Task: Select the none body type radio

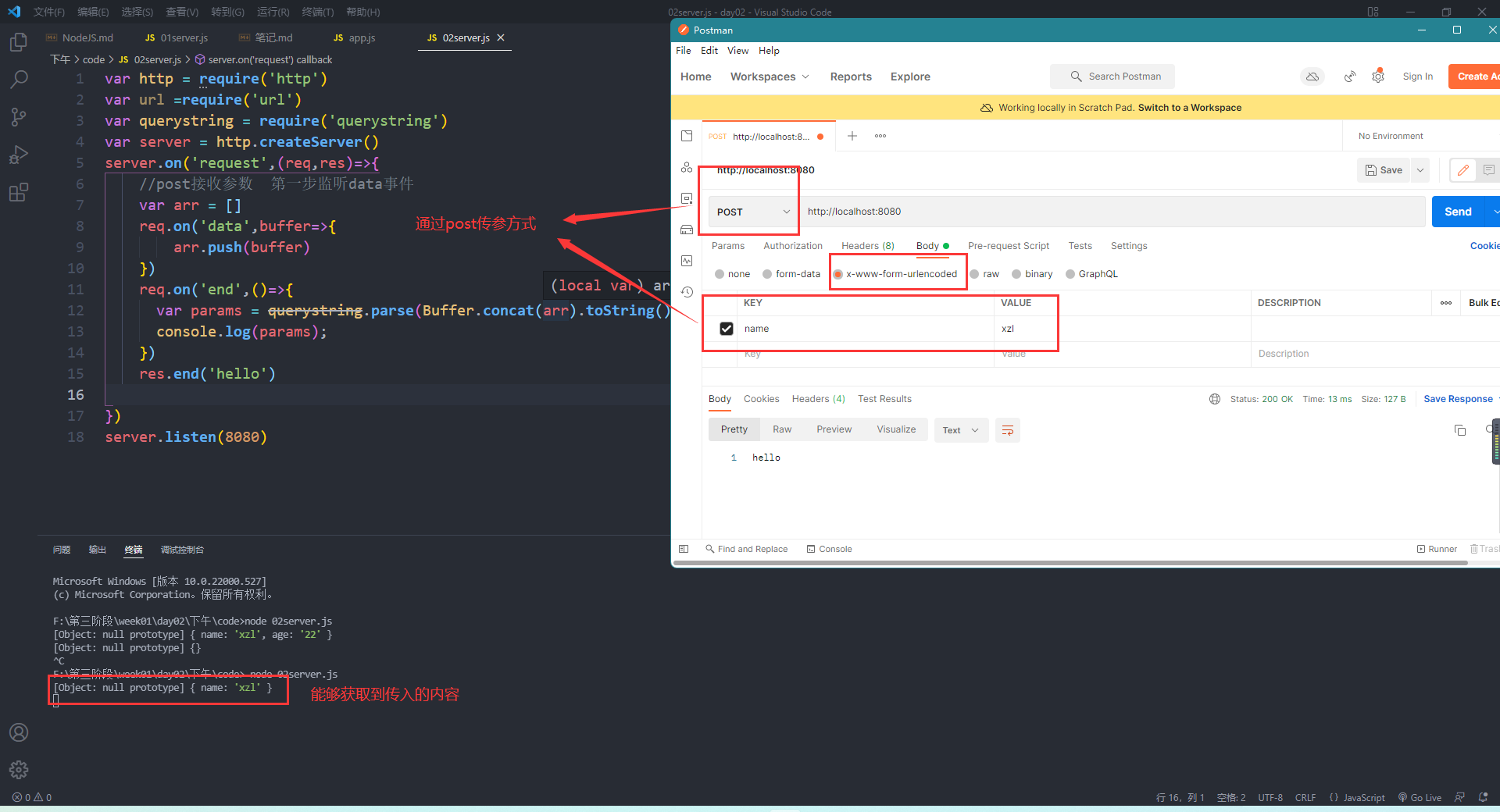Action: point(720,274)
